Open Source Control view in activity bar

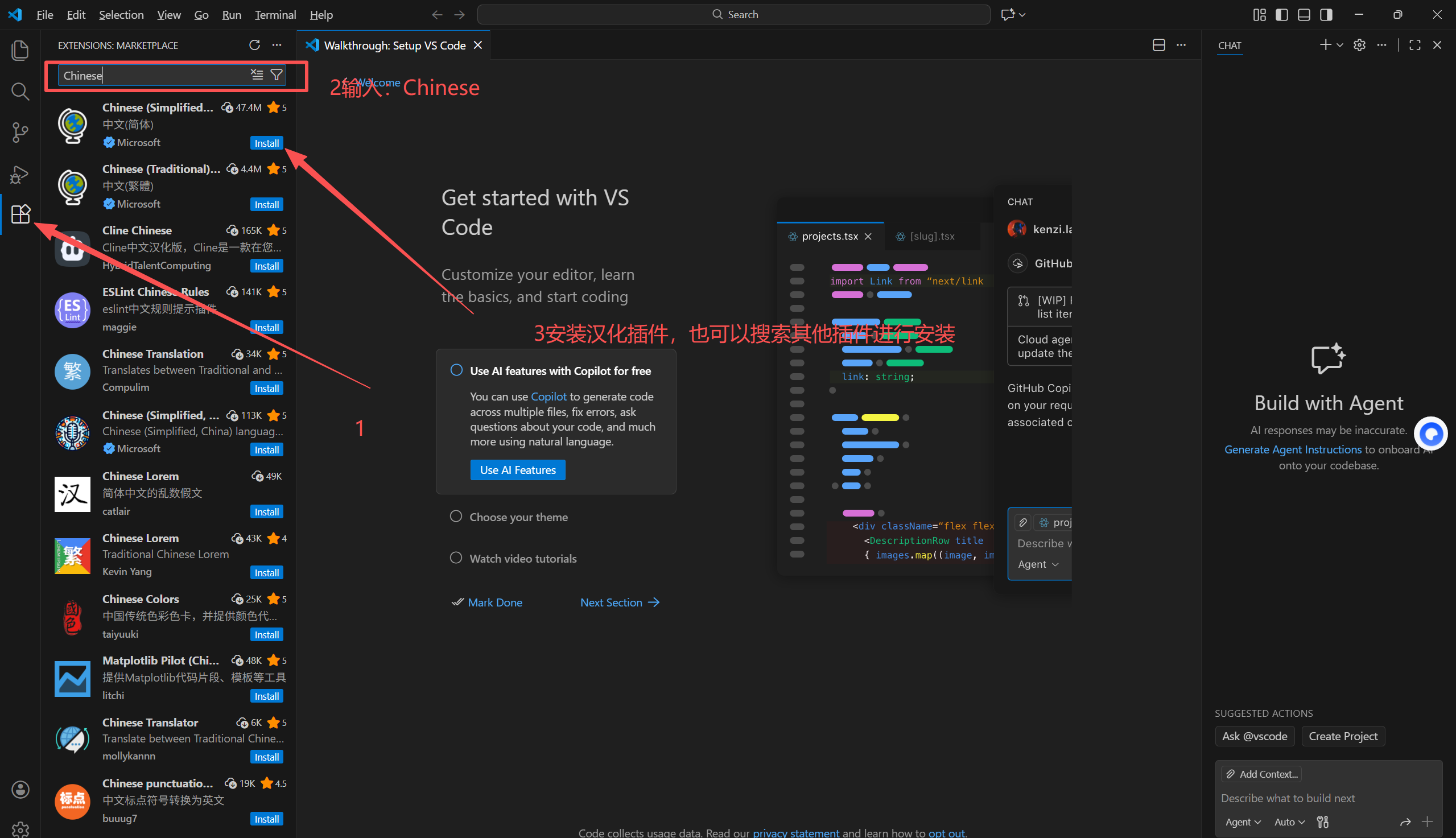click(x=20, y=133)
